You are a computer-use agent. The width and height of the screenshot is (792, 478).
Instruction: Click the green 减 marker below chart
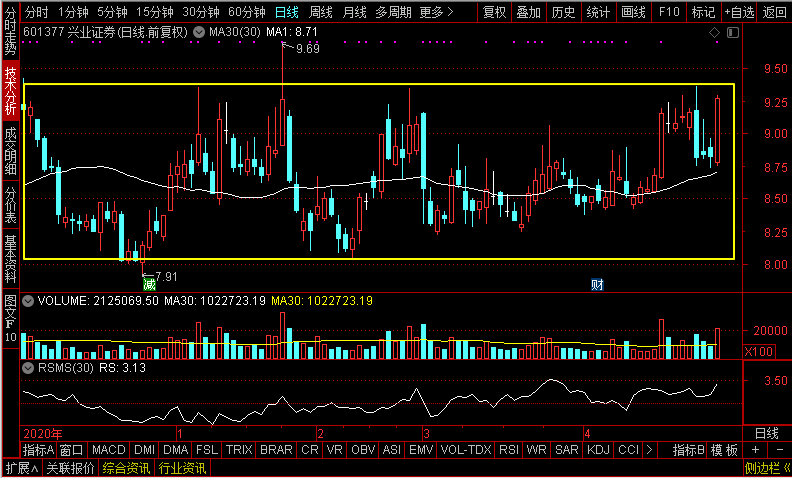149,284
